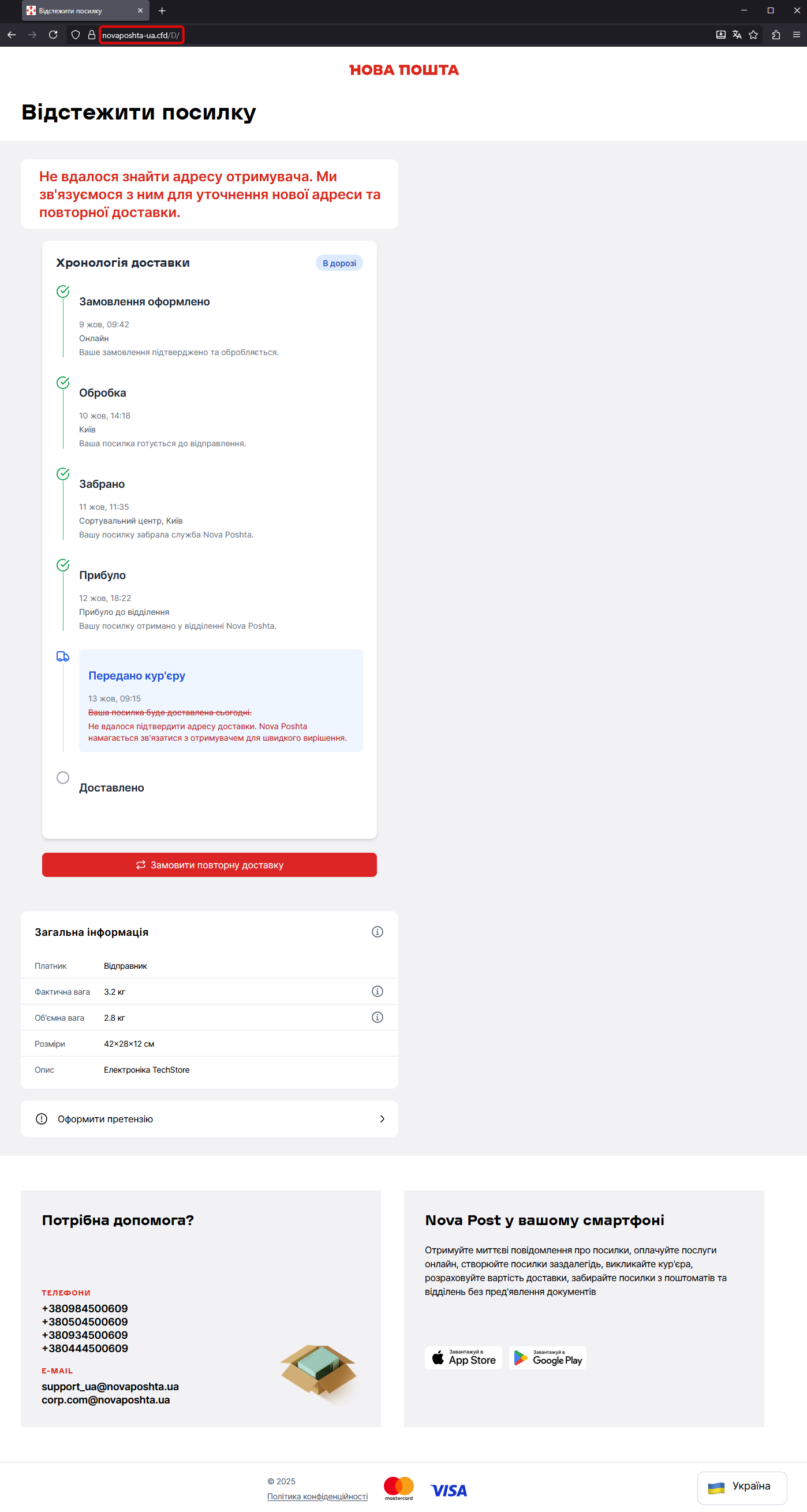This screenshot has height=1512, width=807.
Task: Open the browser extensions icon
Action: (x=776, y=35)
